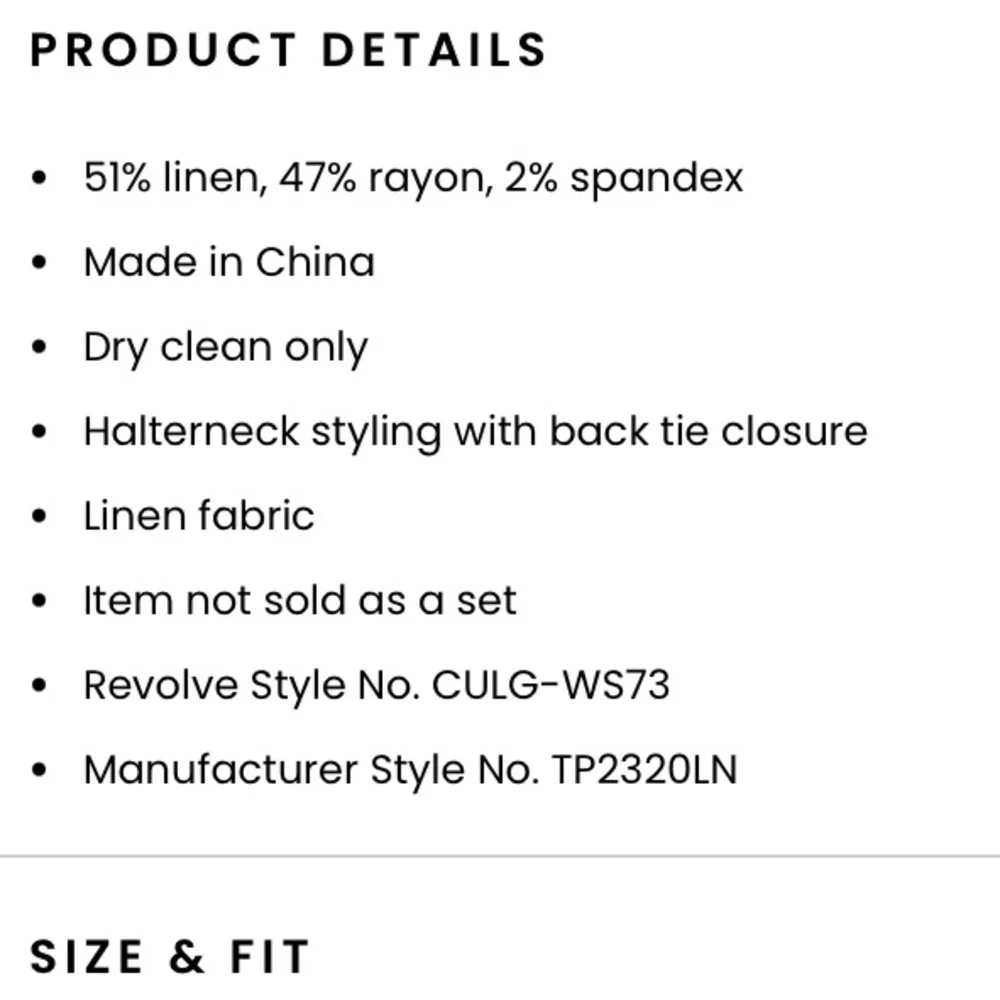The width and height of the screenshot is (1000, 1000).
Task: Click Manufacturer Style No. TP2320LN
Action: (410, 770)
